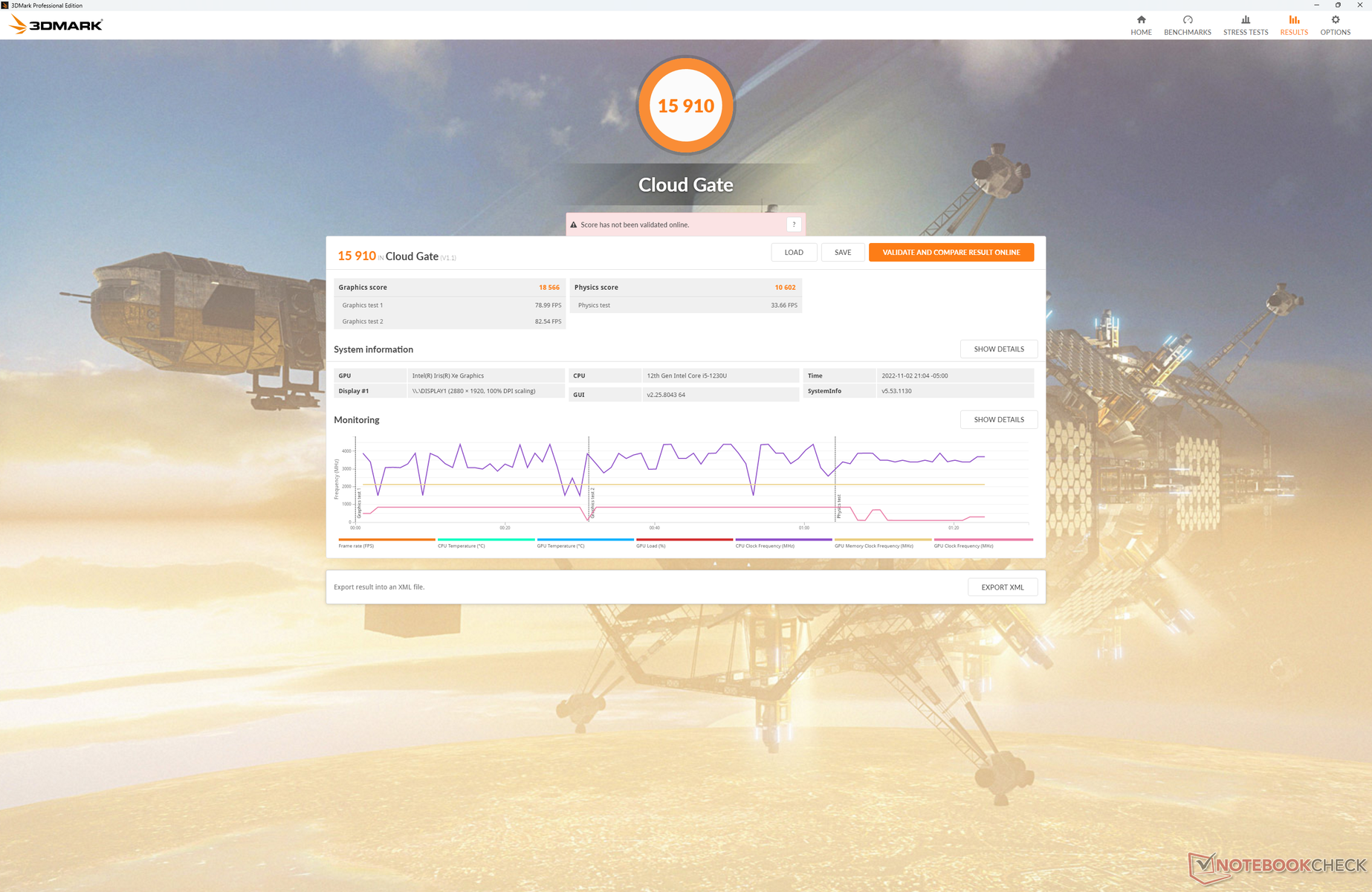Viewport: 1372px width, 892px height.
Task: Click the SystemInfo version v5.53.1130
Action: [x=896, y=391]
